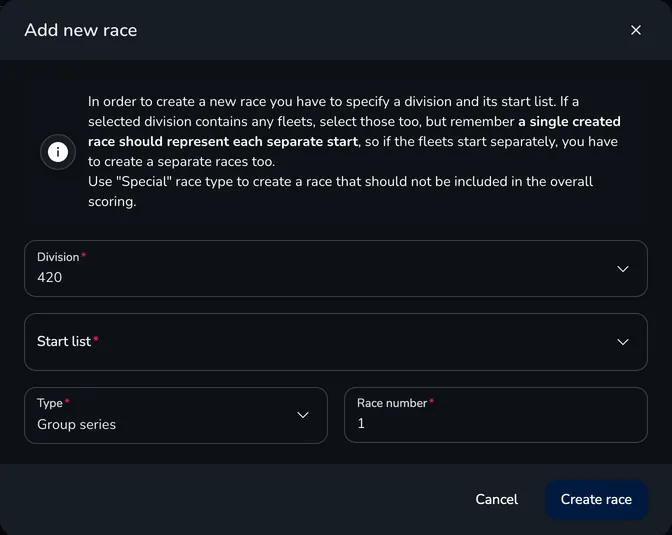Open the Type dropdown showing Group series
Screen dimensions: 672x535
pos(176,415)
